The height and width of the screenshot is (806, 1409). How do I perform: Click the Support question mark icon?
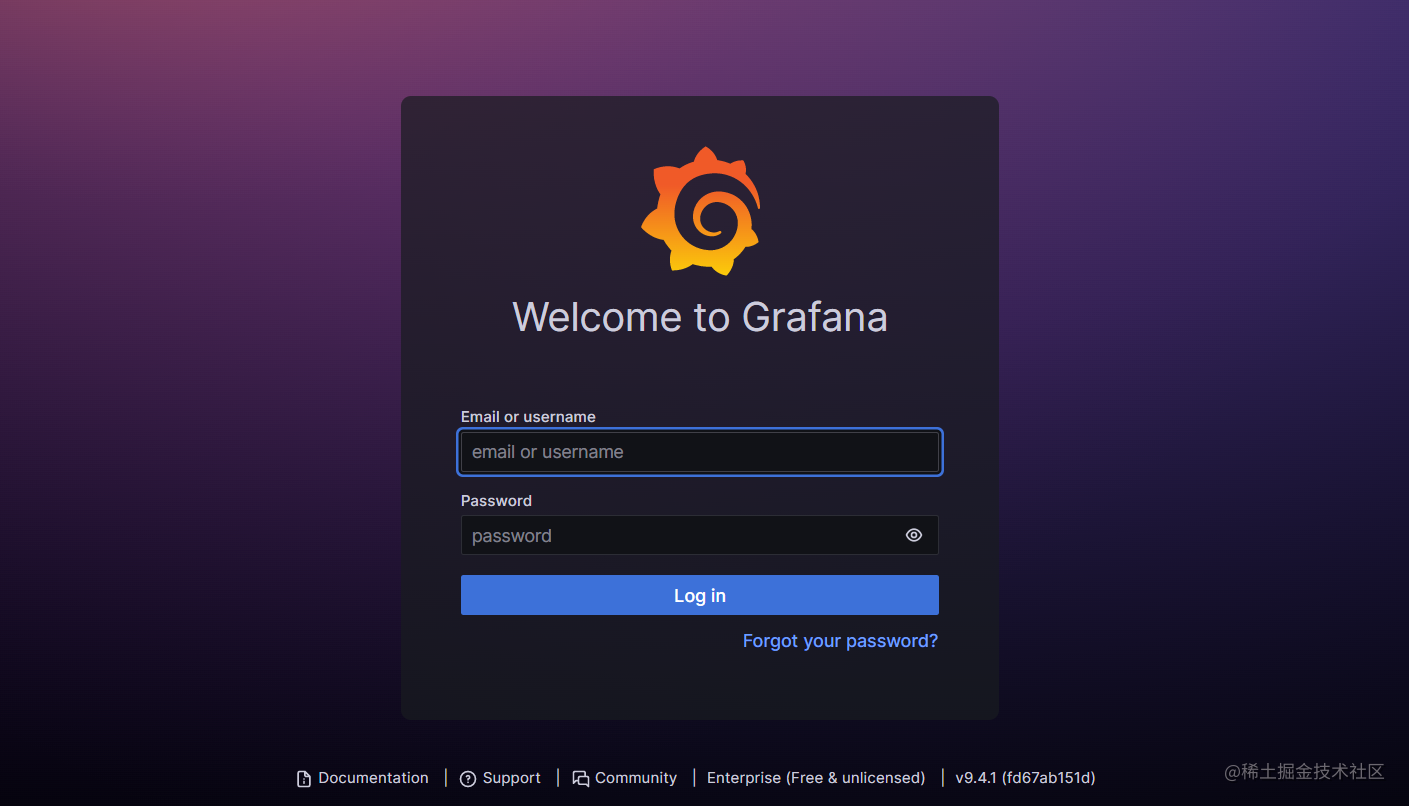(468, 778)
